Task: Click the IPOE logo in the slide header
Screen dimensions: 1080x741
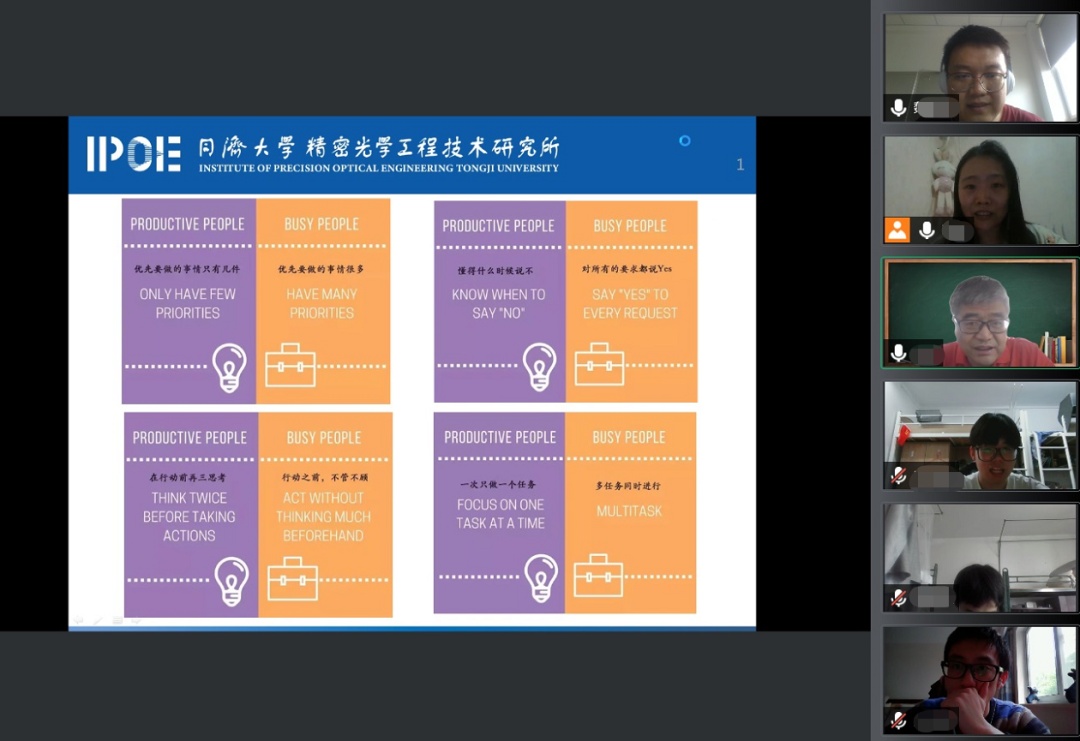Action: pos(133,154)
